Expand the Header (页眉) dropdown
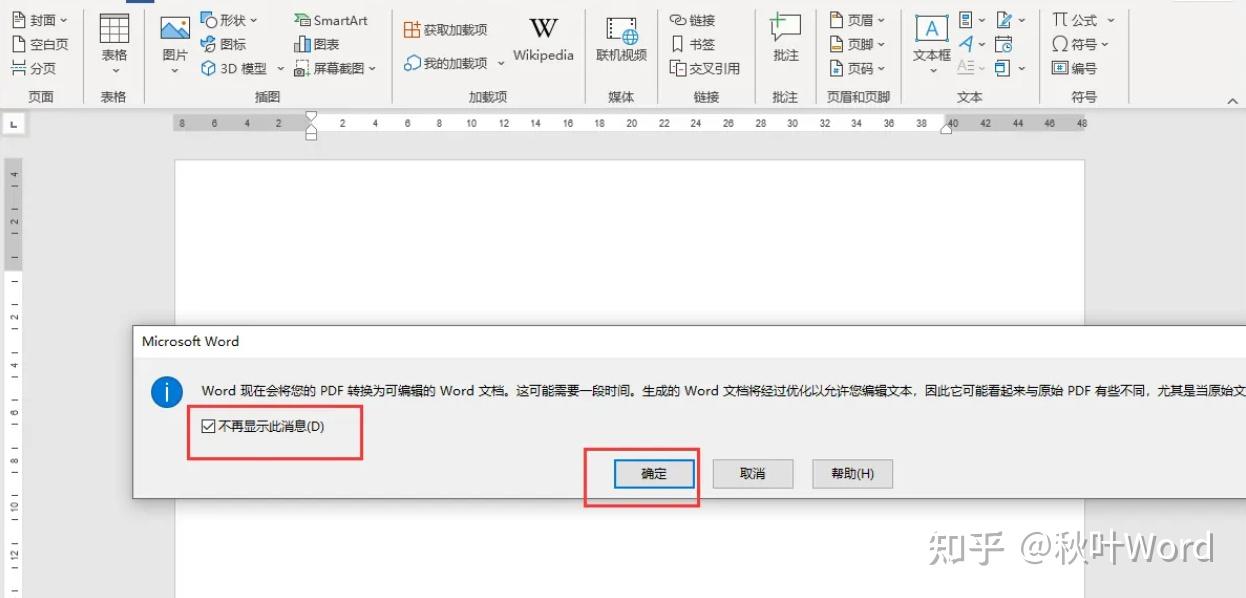Viewport: 1246px width, 598px height. pos(881,20)
